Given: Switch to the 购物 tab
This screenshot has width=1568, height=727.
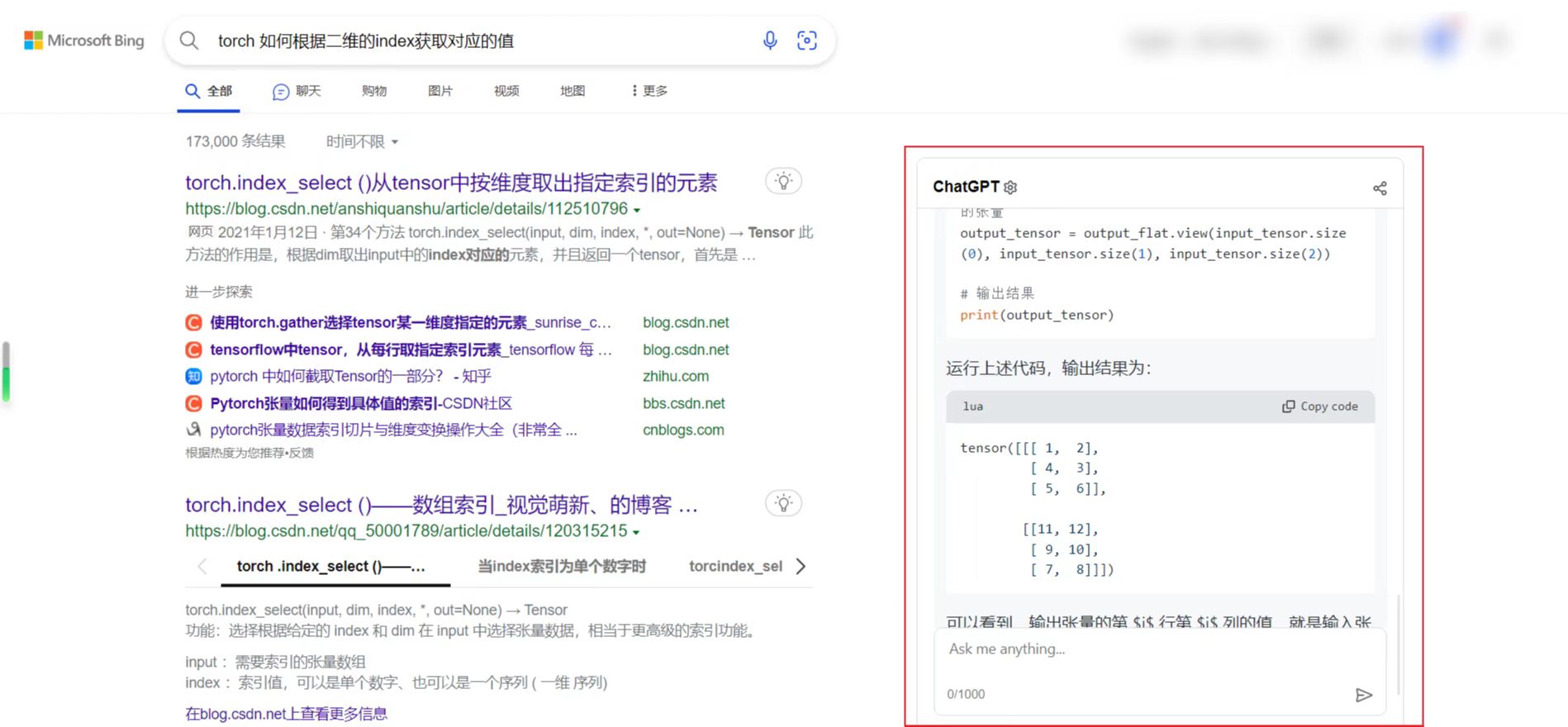Looking at the screenshot, I should click(374, 91).
